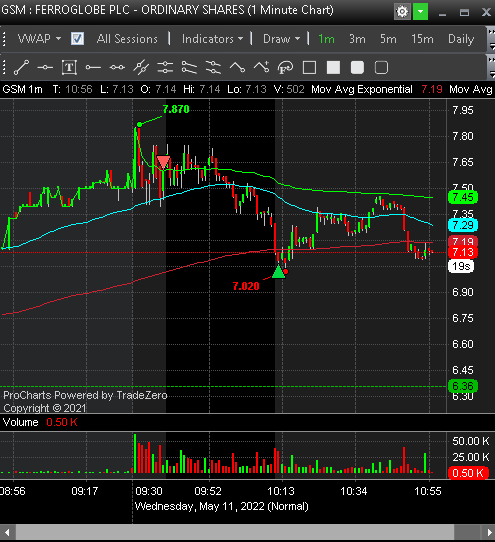Close the chart window
The width and height of the screenshot is (495, 542).
tap(486, 12)
